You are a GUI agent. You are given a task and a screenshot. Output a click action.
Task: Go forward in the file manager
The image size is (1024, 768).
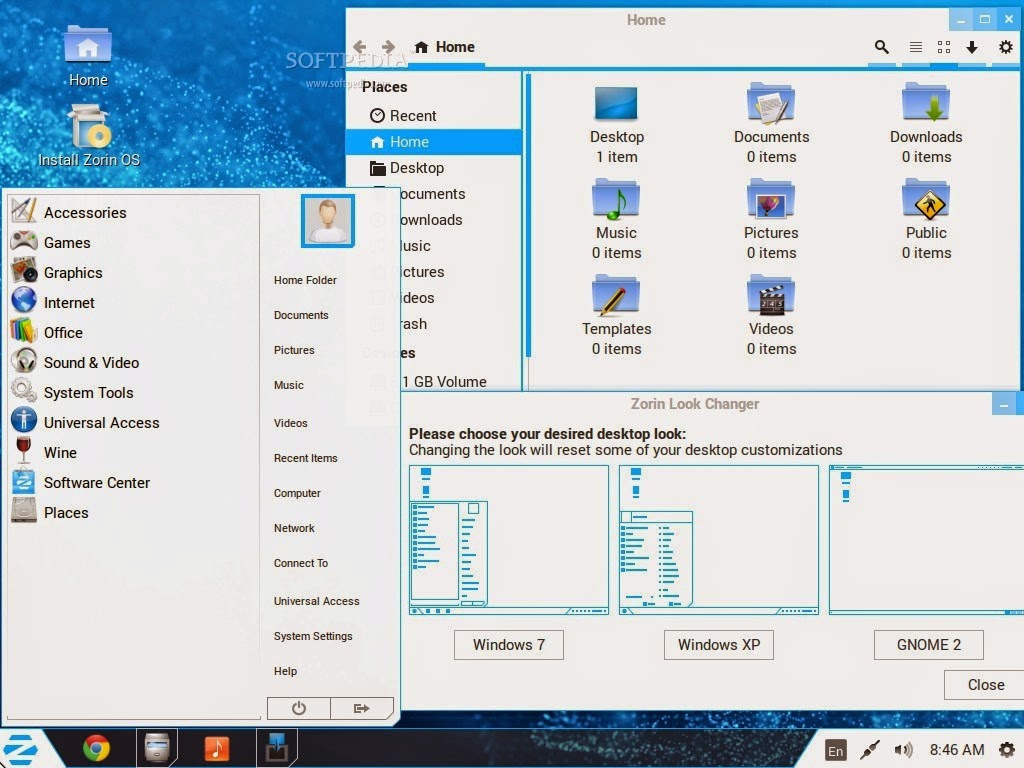(x=389, y=47)
